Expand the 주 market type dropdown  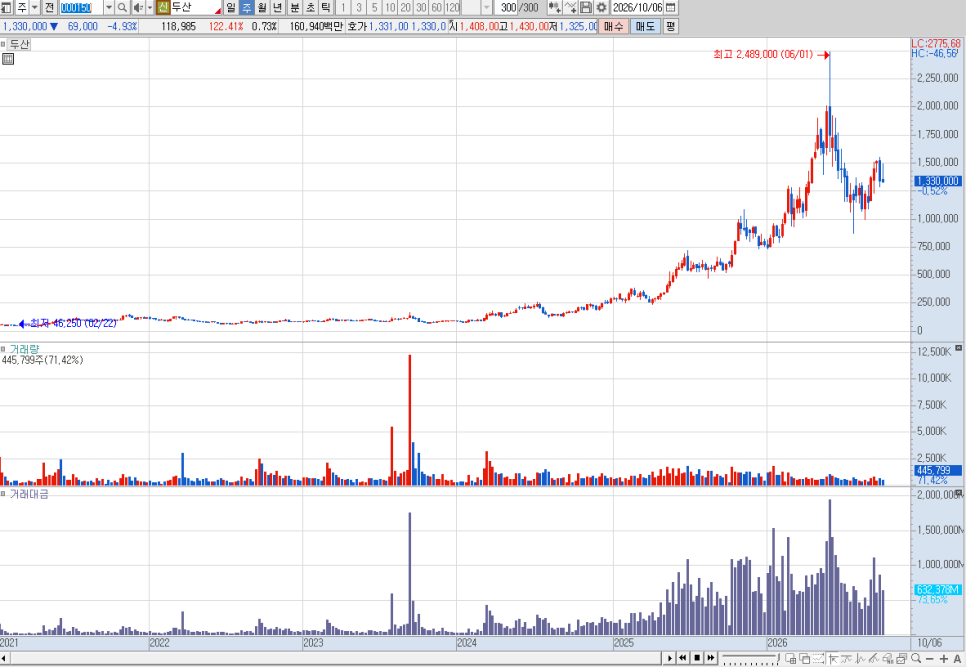coord(34,7)
